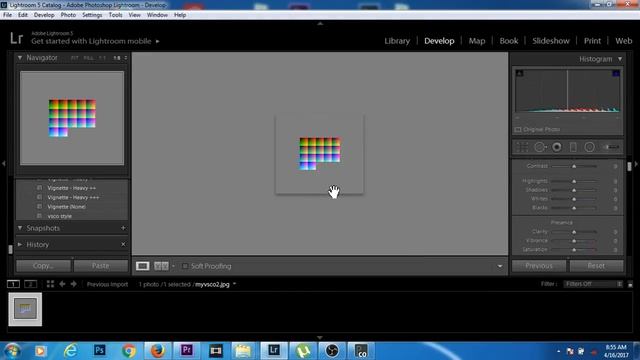Open the Filters Off dropdown
Screen dimensions: 640x360
pyautogui.click(x=592, y=284)
